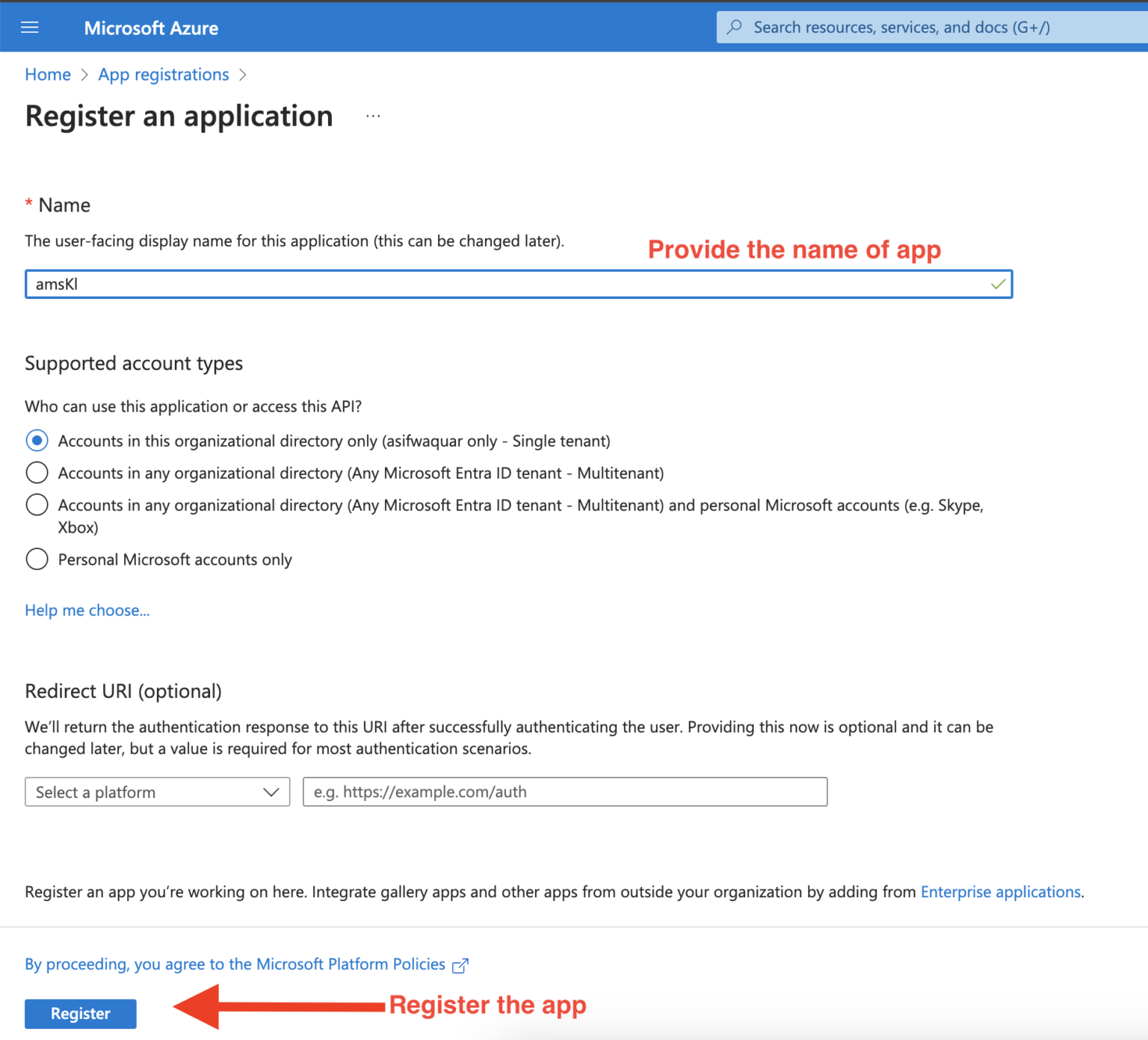Screen dimensions: 1148x1040
Task: Click the Microsoft Azure logo
Action: 151,28
